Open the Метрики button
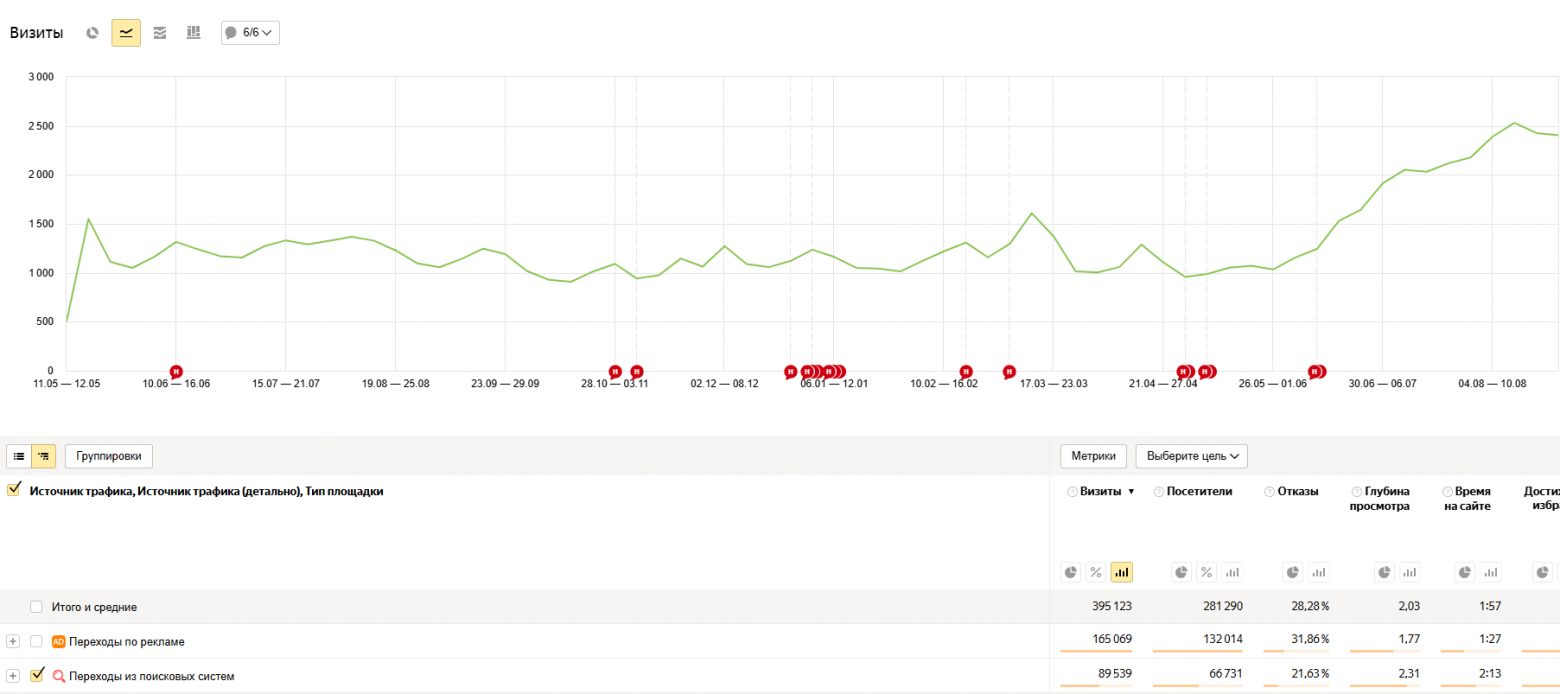The image size is (1560, 694). click(1094, 456)
